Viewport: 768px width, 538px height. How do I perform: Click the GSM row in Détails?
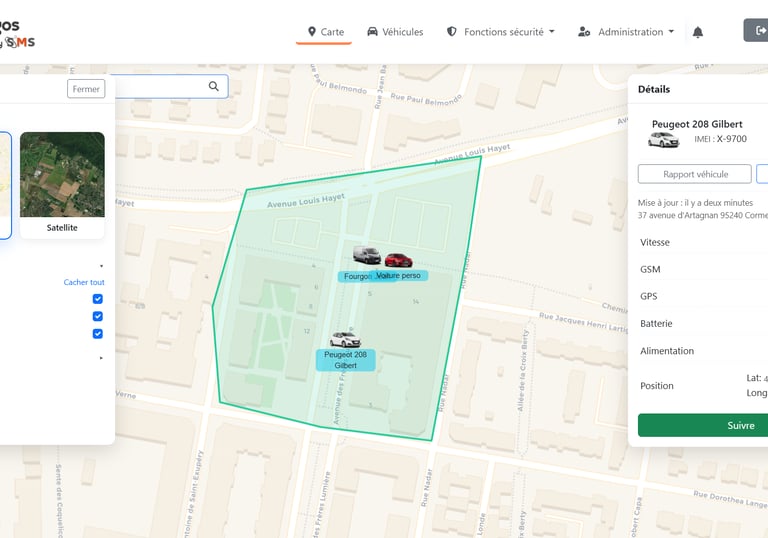point(703,269)
